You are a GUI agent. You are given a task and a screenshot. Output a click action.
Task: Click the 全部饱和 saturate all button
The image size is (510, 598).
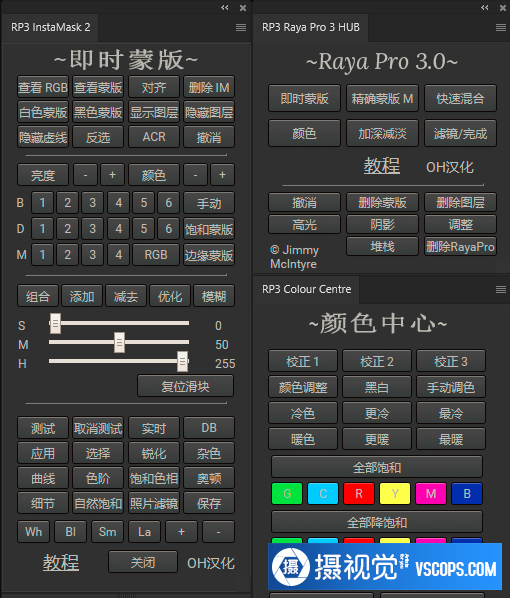(x=377, y=467)
